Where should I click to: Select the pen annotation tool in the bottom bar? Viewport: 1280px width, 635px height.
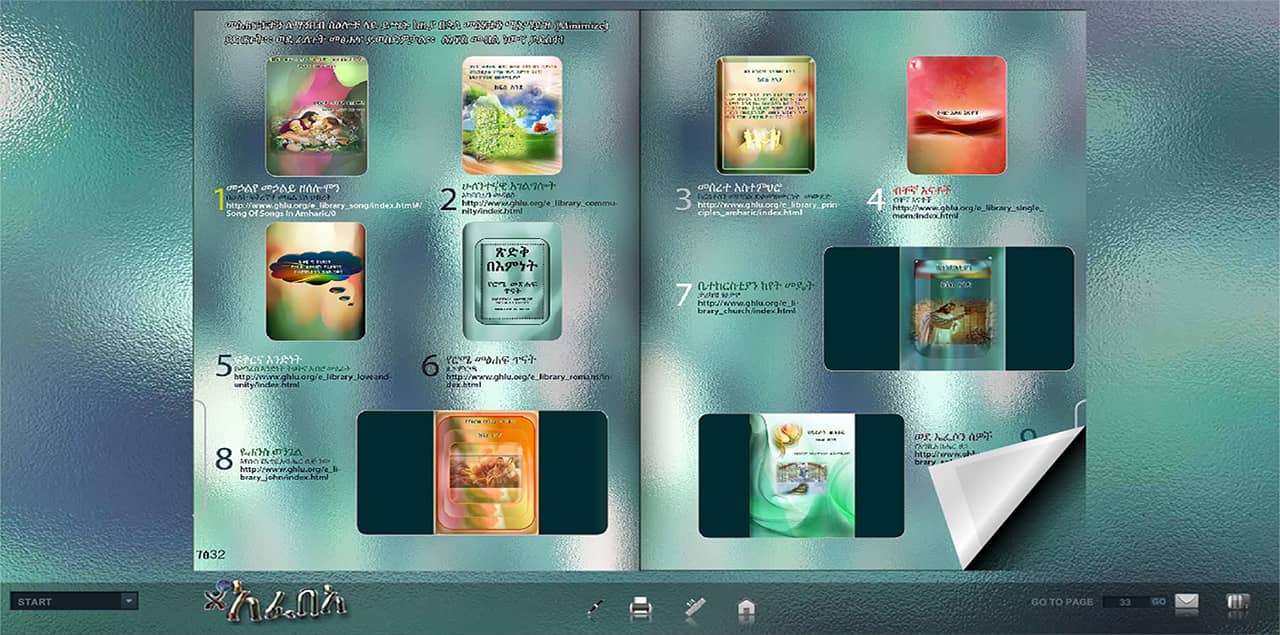597,605
